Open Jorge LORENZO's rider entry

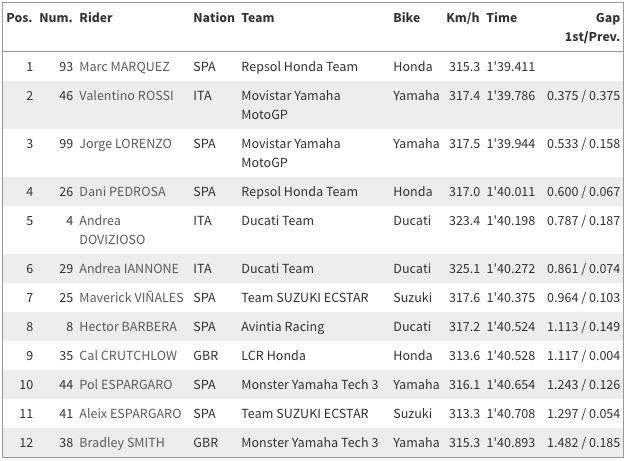(126, 144)
